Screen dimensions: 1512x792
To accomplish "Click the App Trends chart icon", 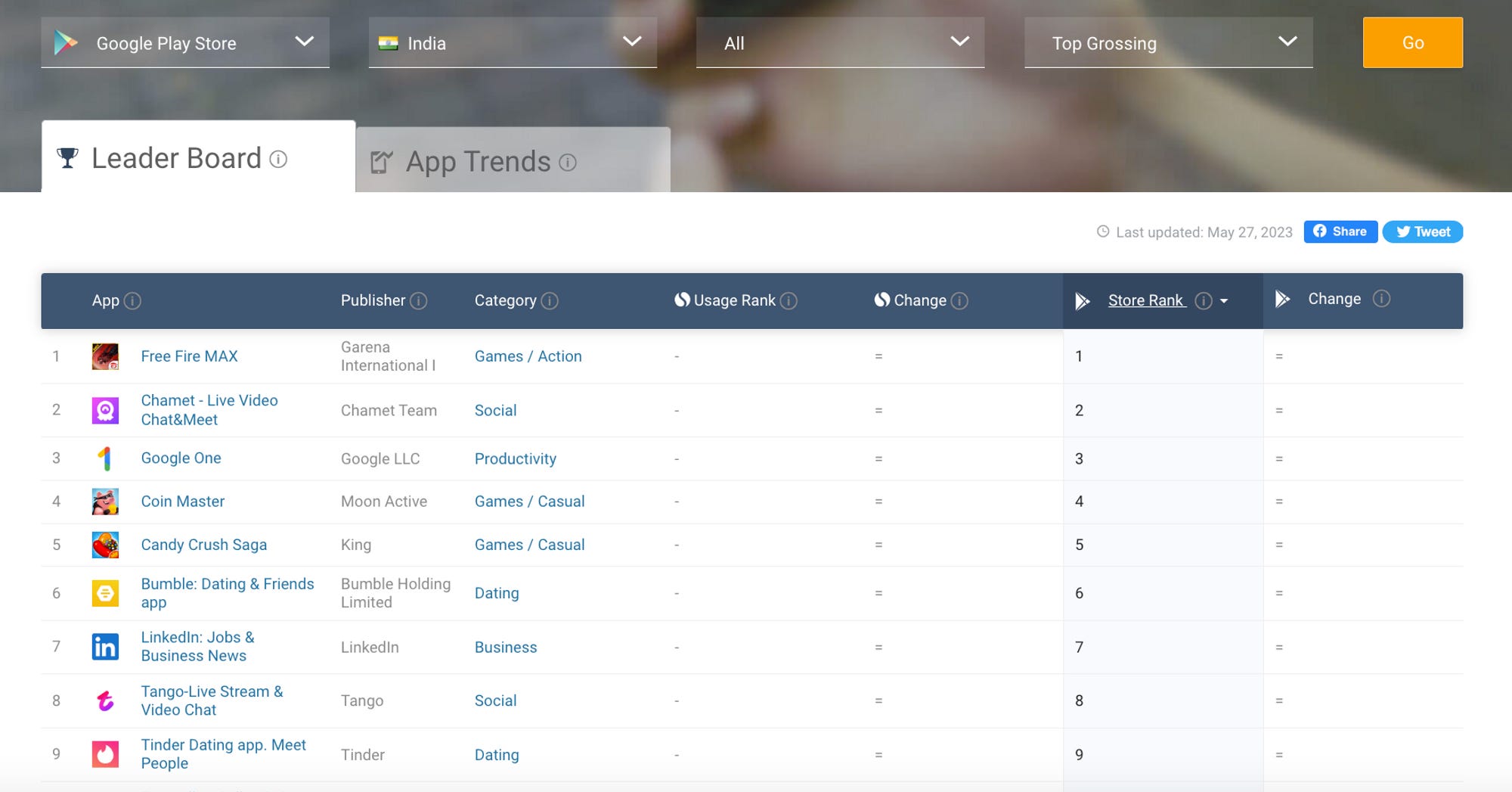I will point(382,162).
